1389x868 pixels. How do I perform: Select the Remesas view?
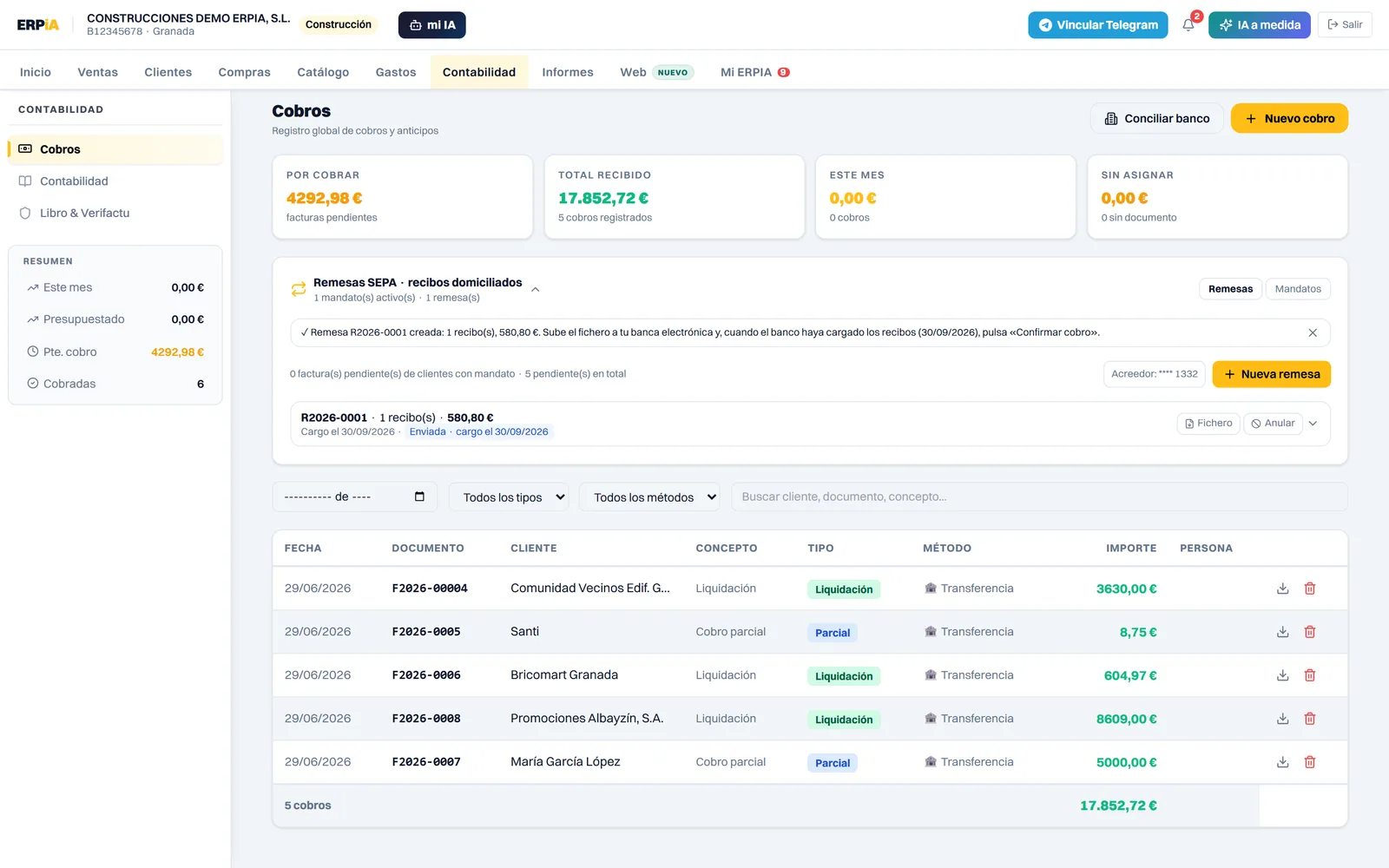1230,289
